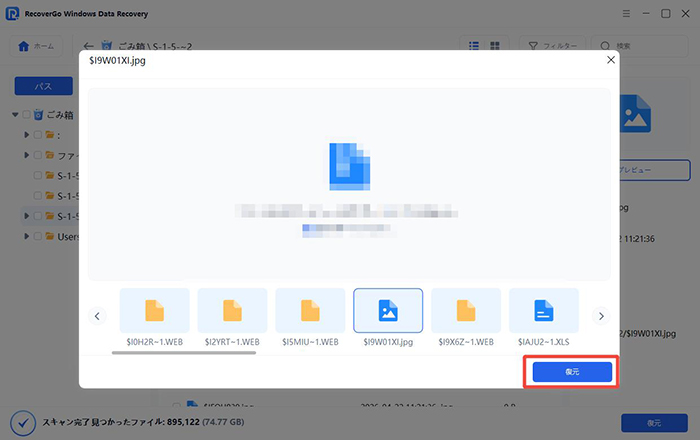Tick the second S-1-5 folder checkbox
The width and height of the screenshot is (700, 440).
pos(38,196)
